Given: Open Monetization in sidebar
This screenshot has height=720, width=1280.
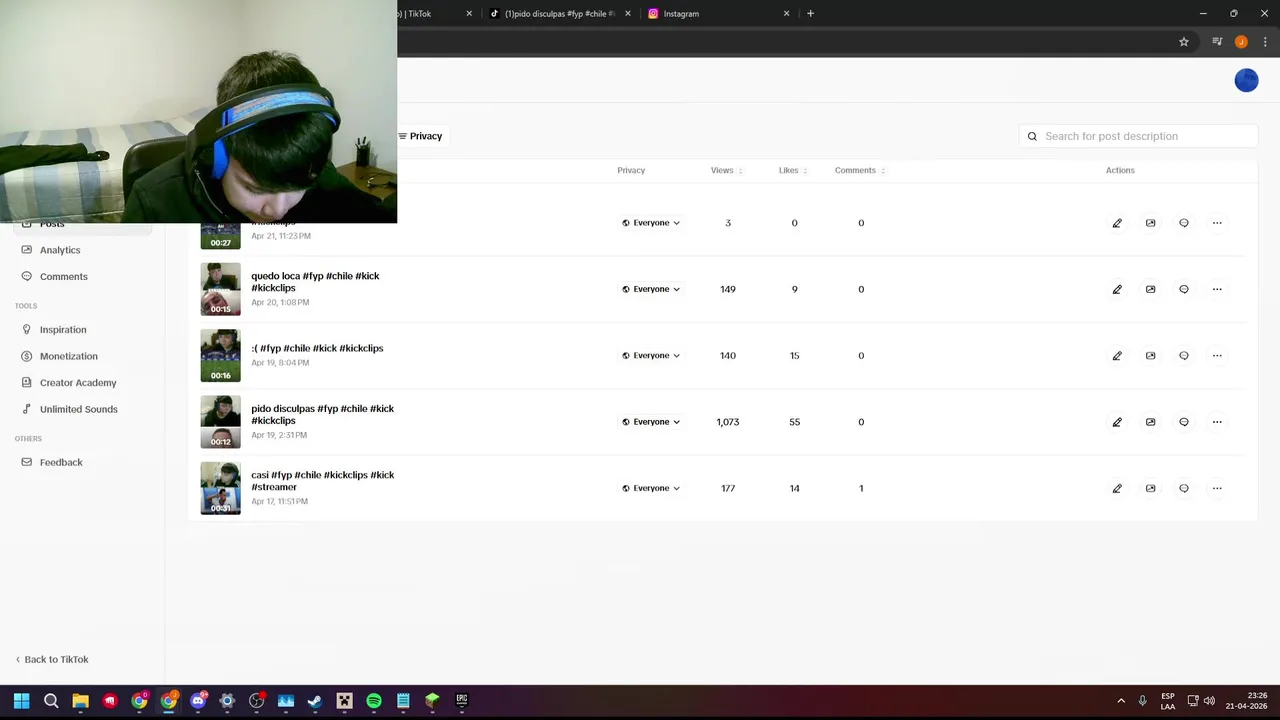Looking at the screenshot, I should pos(69,356).
